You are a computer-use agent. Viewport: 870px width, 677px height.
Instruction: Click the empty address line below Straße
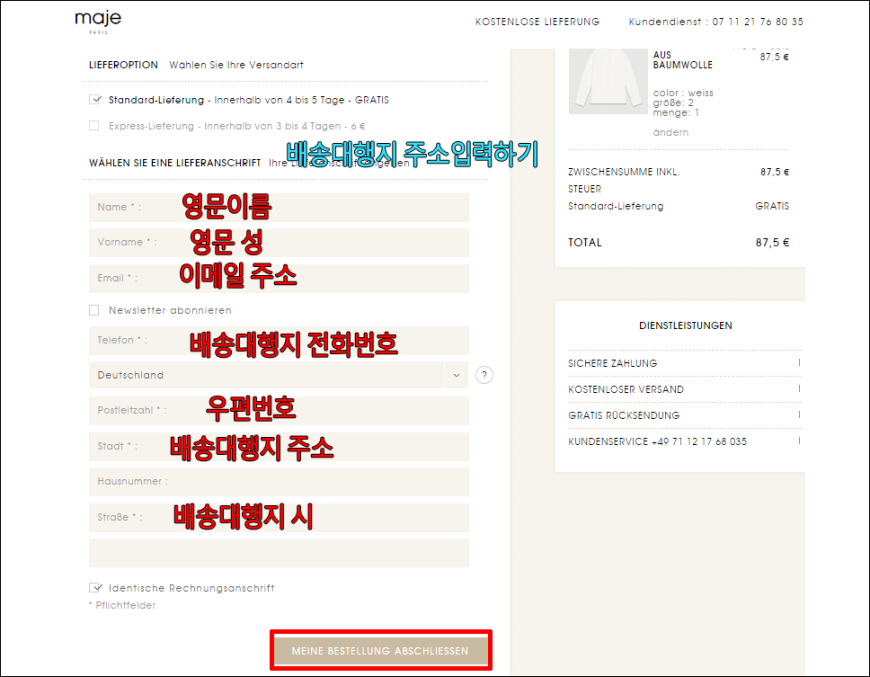[x=279, y=553]
